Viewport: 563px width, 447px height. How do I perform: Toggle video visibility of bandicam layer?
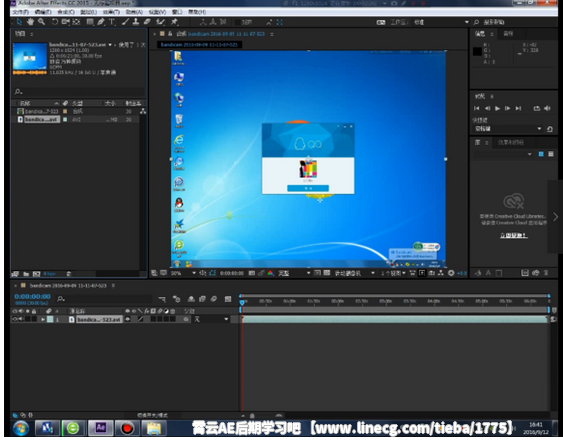(x=15, y=319)
